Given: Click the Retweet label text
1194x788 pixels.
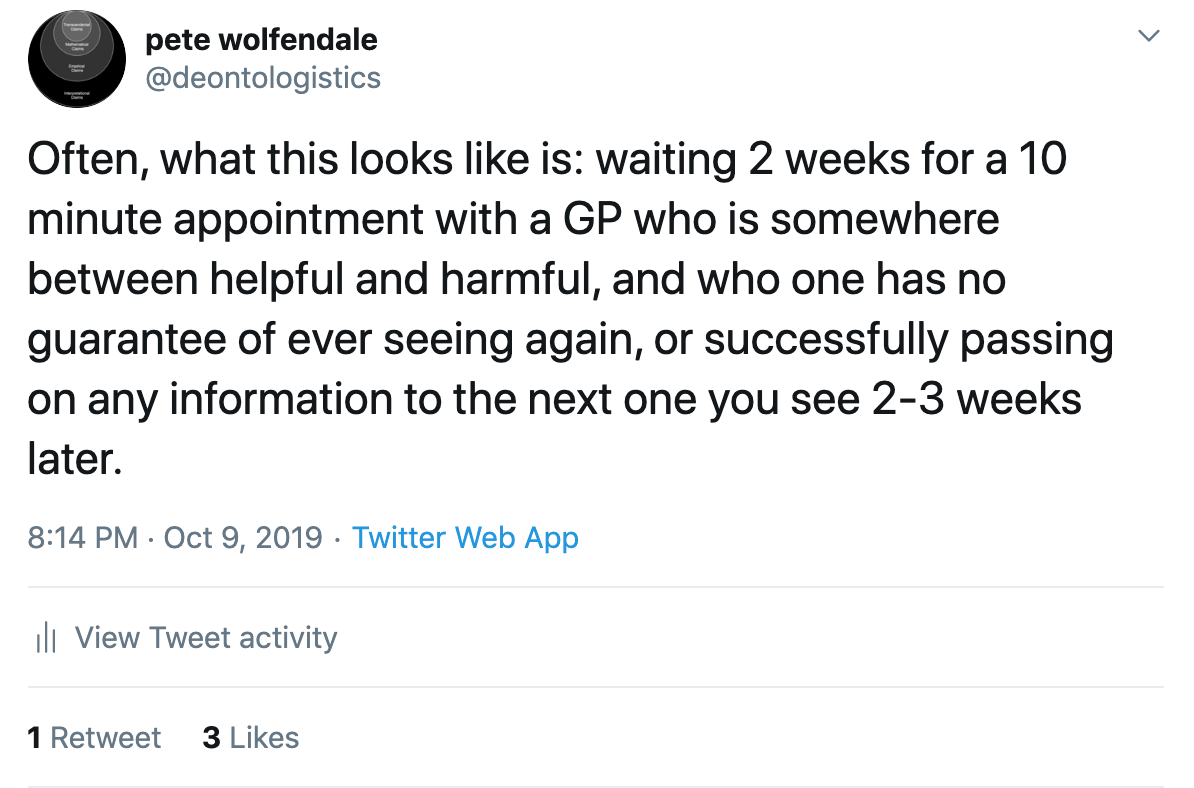Looking at the screenshot, I should pyautogui.click(x=107, y=738).
